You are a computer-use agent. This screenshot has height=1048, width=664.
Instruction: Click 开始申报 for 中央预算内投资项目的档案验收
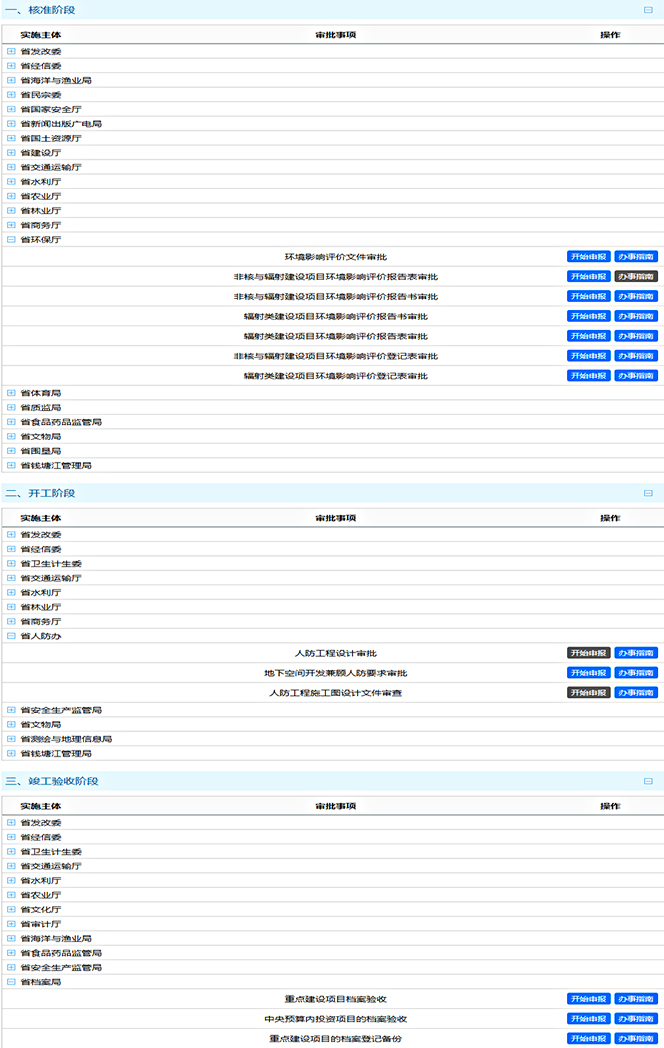(589, 1019)
